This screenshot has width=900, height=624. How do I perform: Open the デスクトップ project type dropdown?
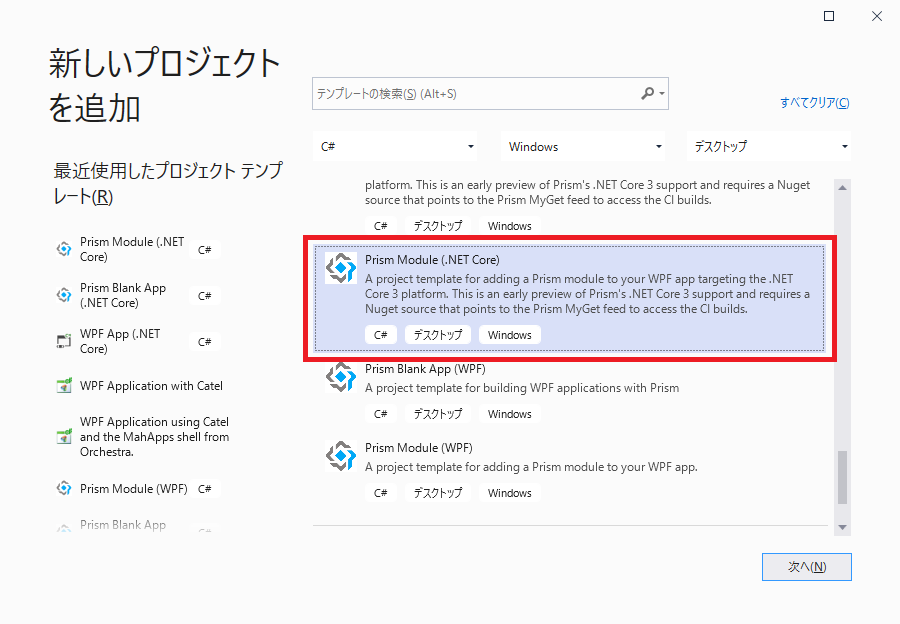[x=769, y=146]
